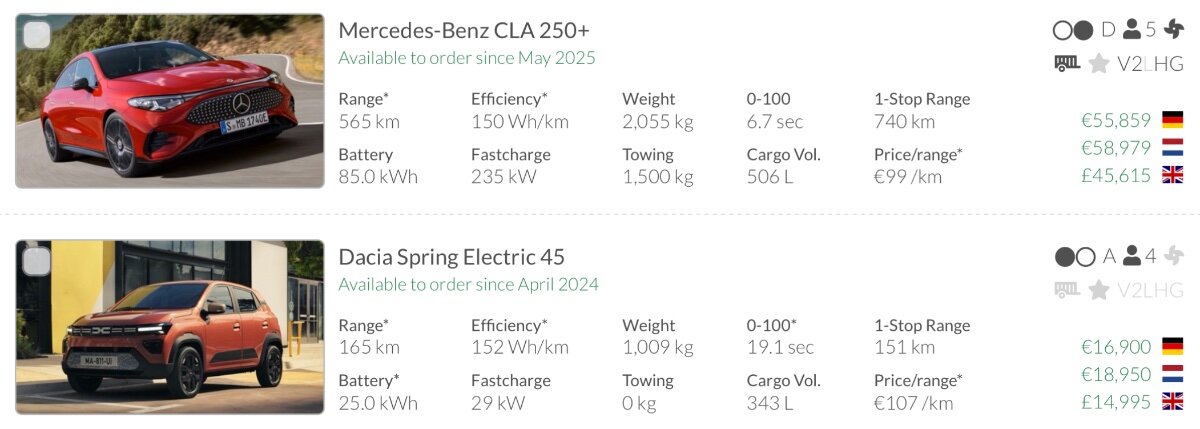Screen dimensions: 1200x429
Task: Open the Mercedes-Benz CLA 250+ title link
Action: coord(464,30)
